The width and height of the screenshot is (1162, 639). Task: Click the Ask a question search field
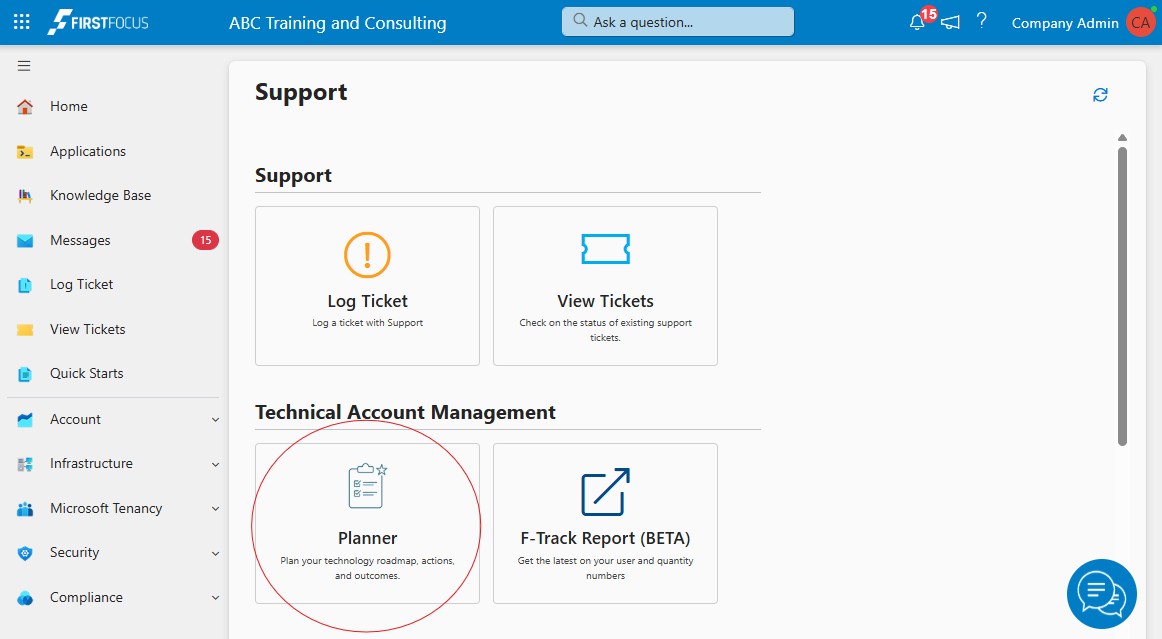[x=677, y=20]
